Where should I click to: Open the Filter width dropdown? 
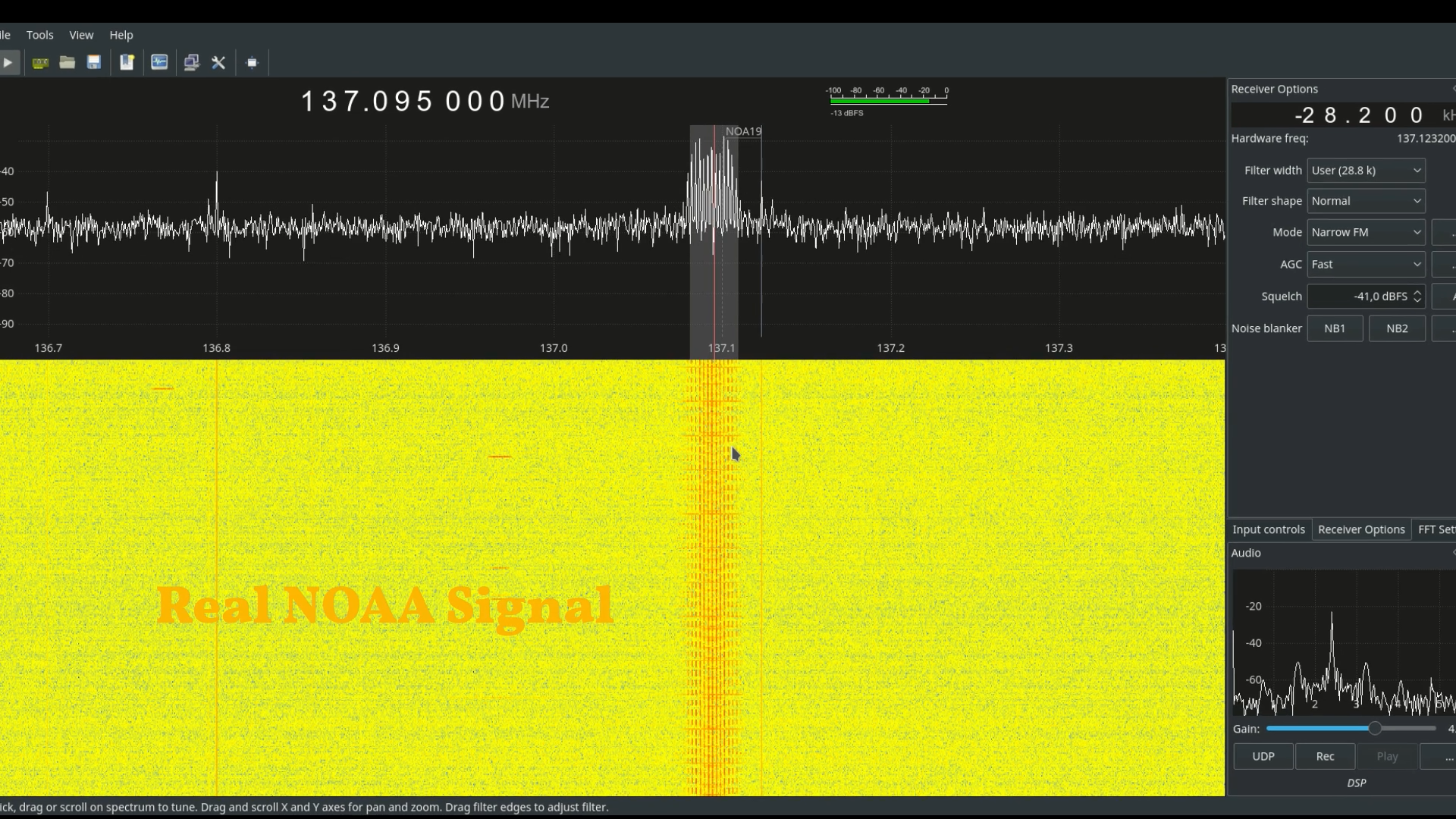click(1366, 171)
